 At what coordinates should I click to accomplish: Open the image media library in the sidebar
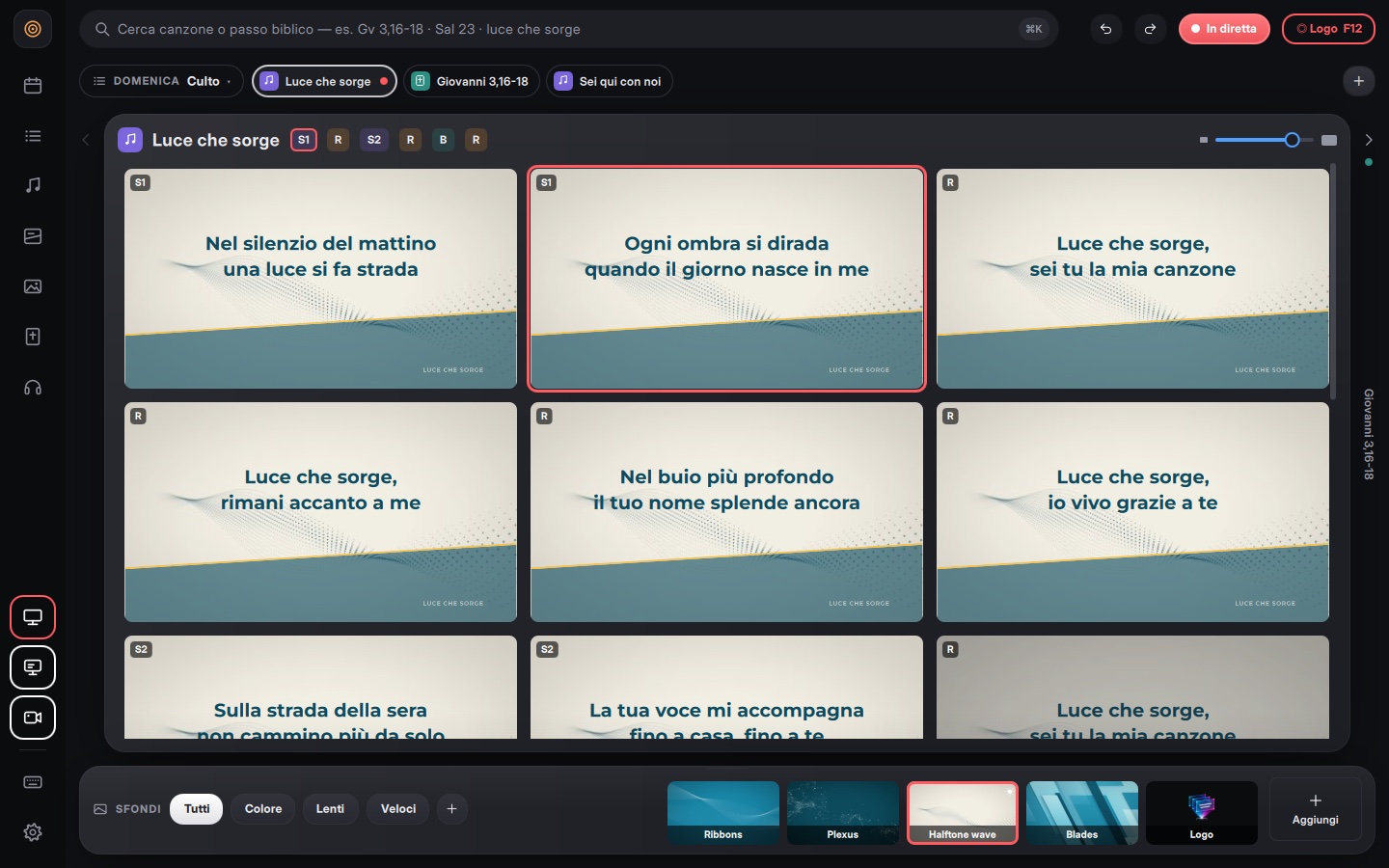(x=33, y=286)
